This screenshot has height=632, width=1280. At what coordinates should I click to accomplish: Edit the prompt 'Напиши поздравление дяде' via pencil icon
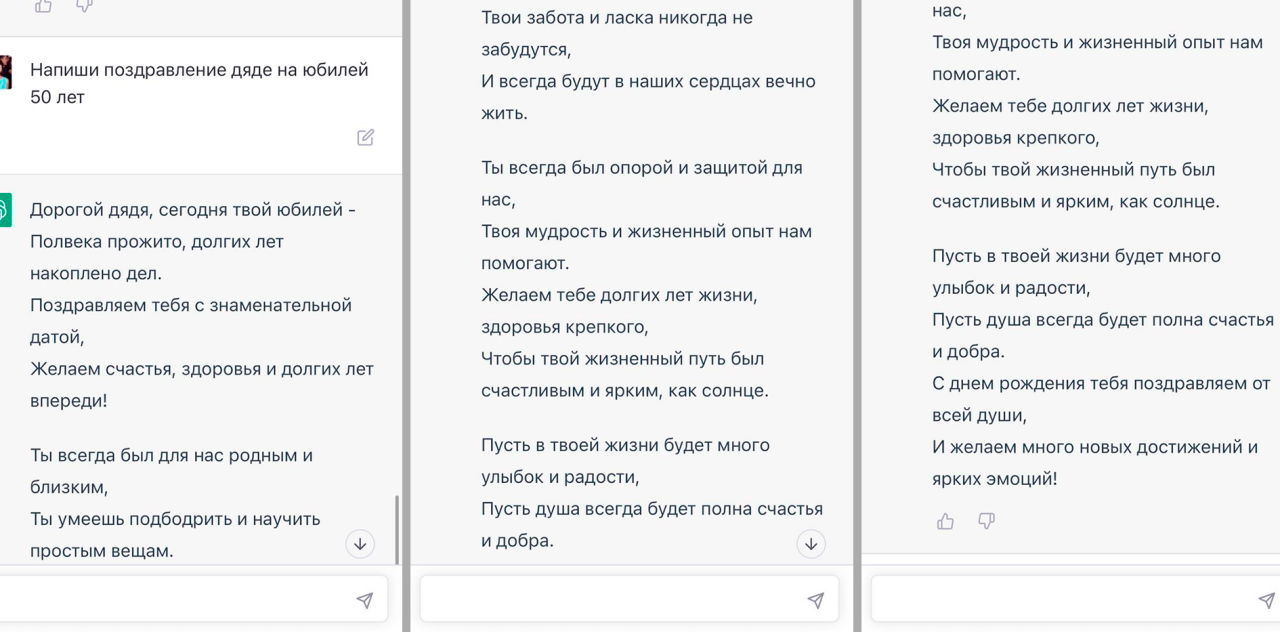[366, 138]
